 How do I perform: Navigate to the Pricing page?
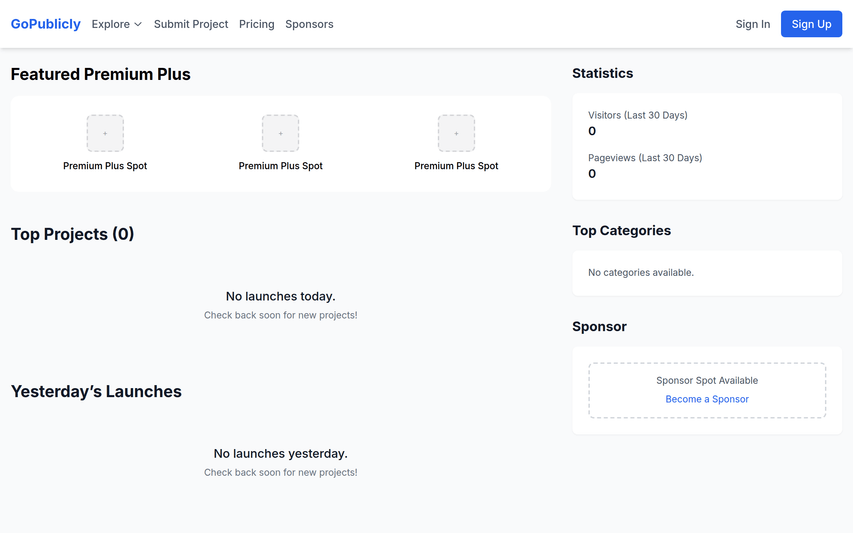[x=257, y=24]
